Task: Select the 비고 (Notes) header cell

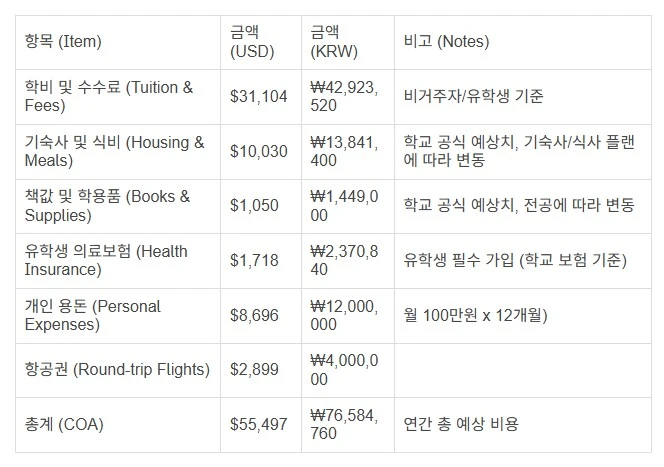Action: [523, 42]
